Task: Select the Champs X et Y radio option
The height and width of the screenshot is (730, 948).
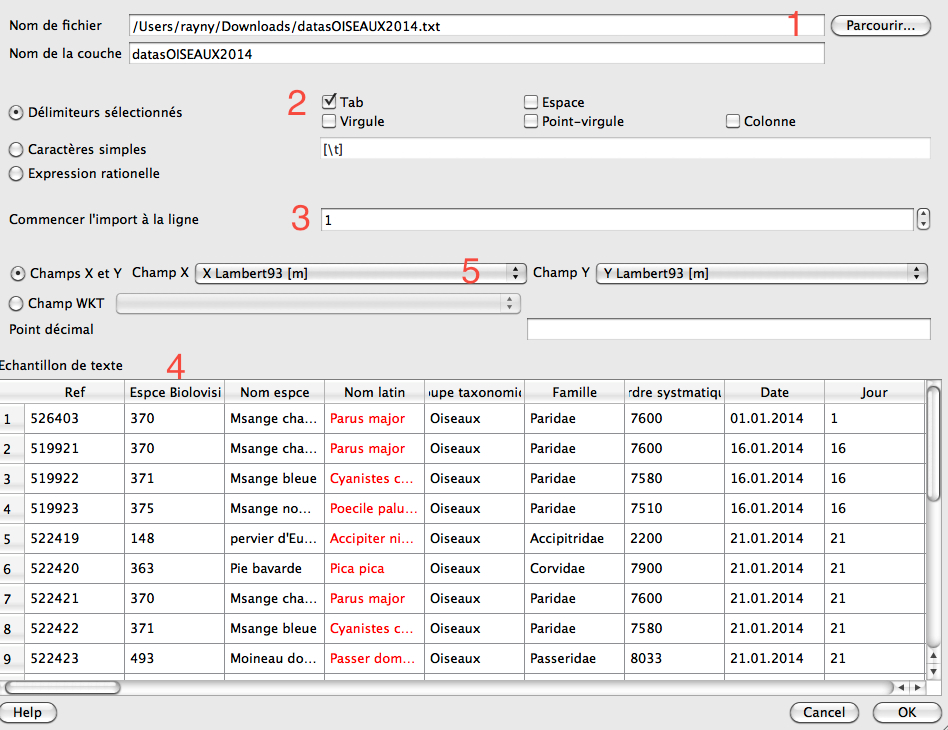Action: [x=18, y=273]
